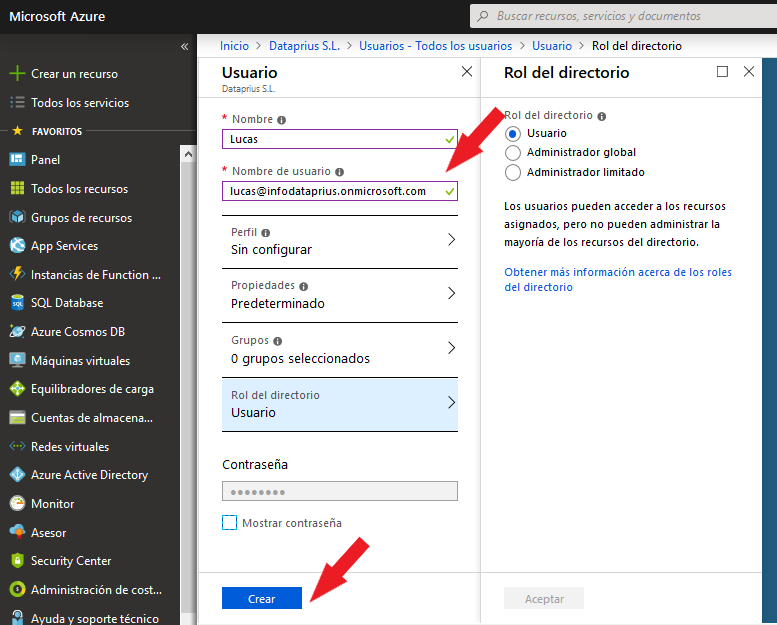The width and height of the screenshot is (777, 625).
Task: Open Security Center in sidebar
Action: click(71, 561)
